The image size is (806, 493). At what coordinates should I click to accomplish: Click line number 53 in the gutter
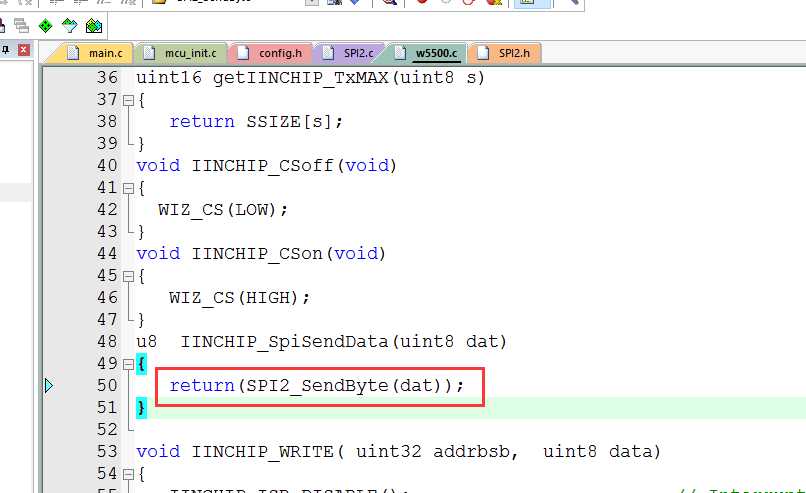(x=107, y=451)
